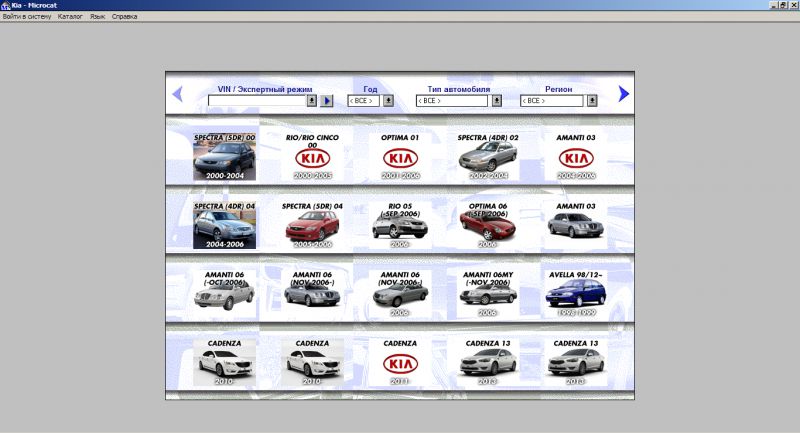Image resolution: width=800 pixels, height=433 pixels.
Task: Select Spectra (5DR) 00 model
Action: [224, 157]
